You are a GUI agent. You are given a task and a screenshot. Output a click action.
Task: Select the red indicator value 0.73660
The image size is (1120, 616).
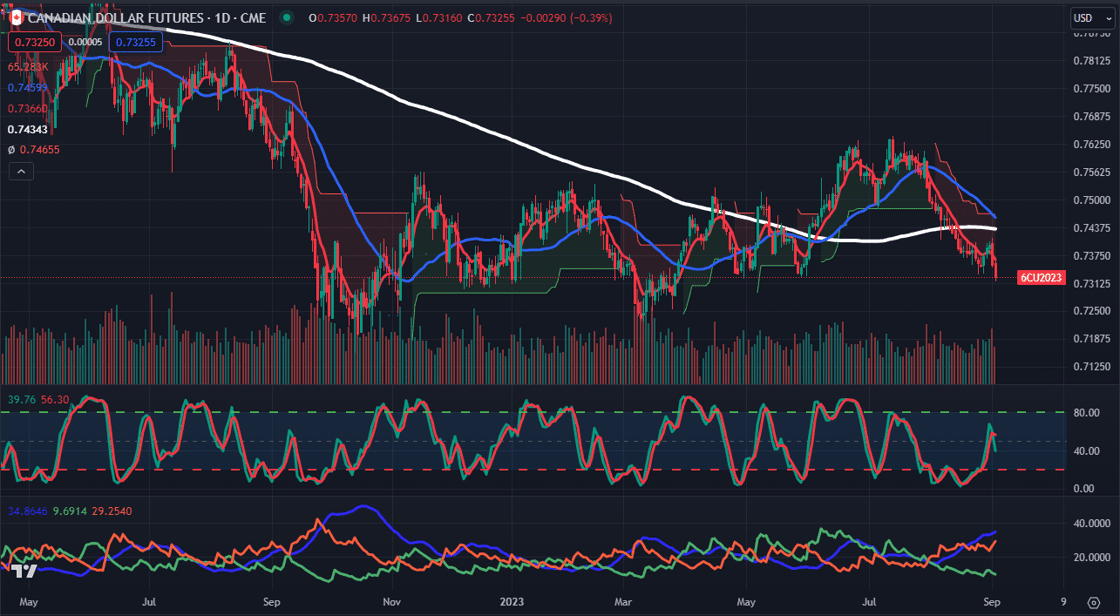pos(28,109)
